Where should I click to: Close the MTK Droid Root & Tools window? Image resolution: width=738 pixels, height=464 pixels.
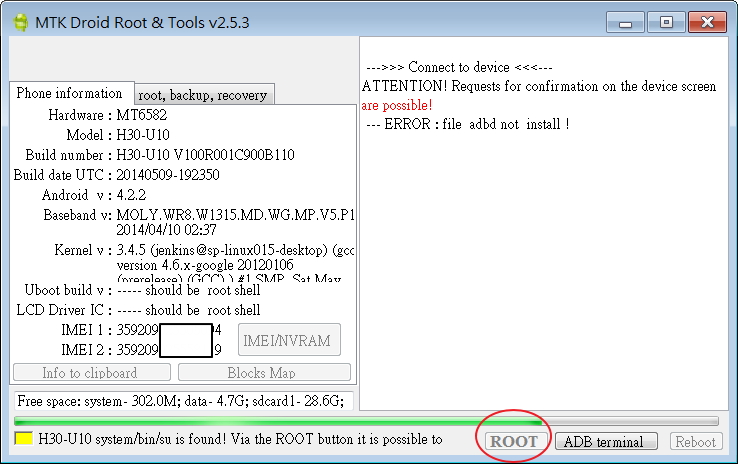click(707, 23)
